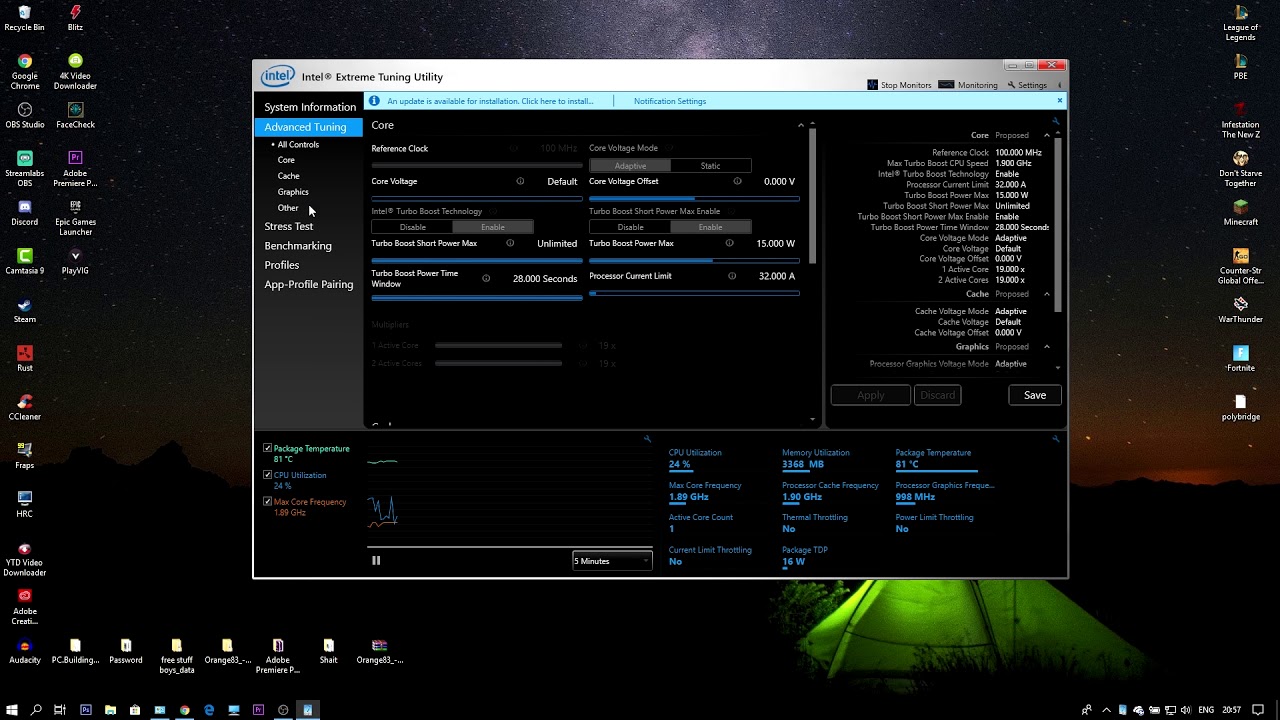Enable Intel Turbo Boost Technology
The image size is (1280, 720).
pyautogui.click(x=493, y=227)
